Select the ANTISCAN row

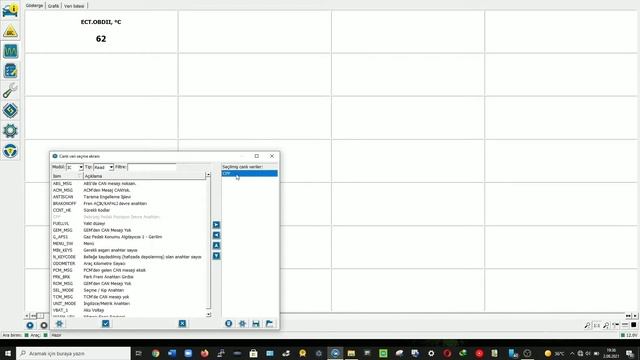129,197
